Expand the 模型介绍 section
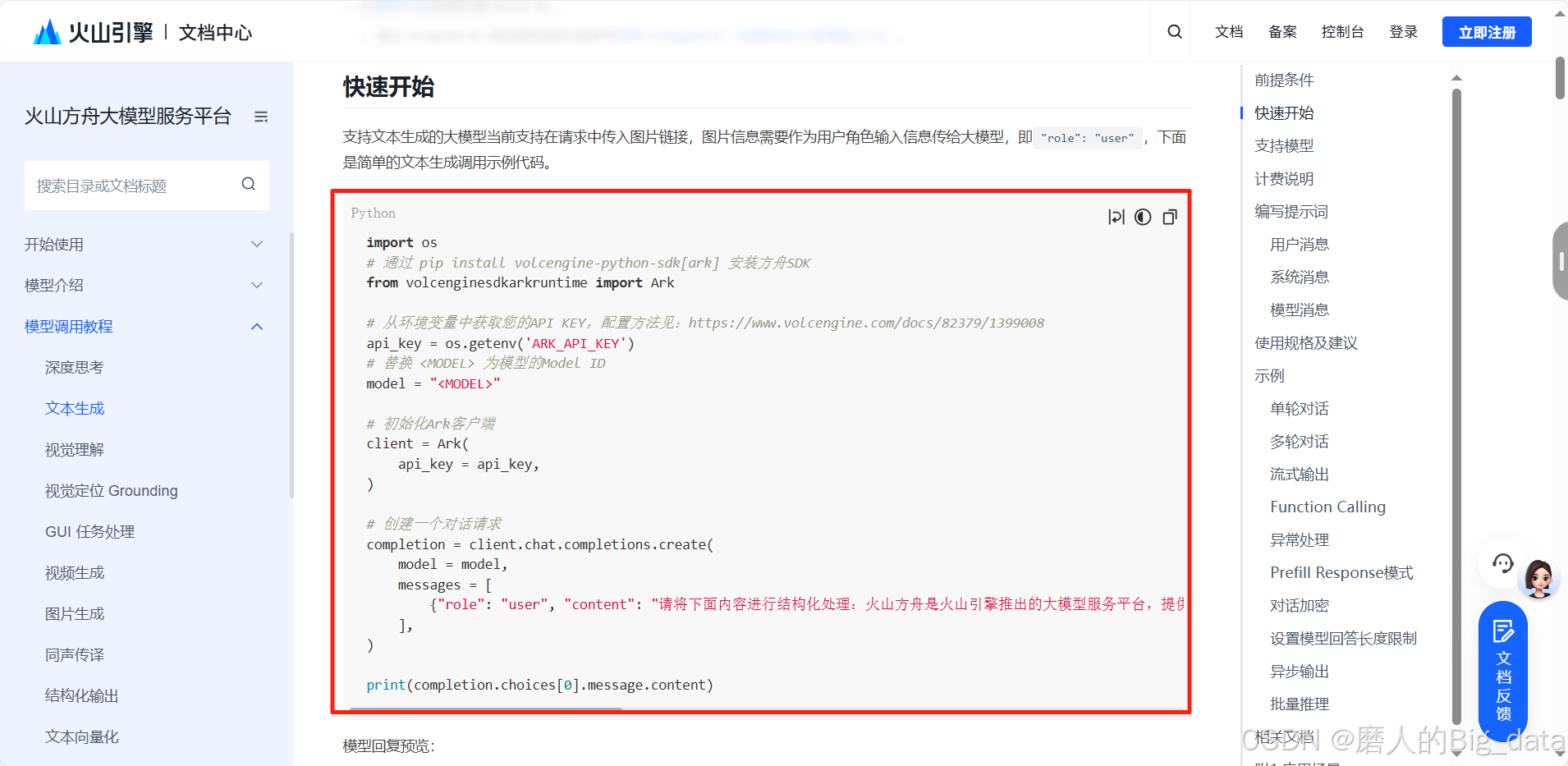1568x766 pixels. coord(144,286)
